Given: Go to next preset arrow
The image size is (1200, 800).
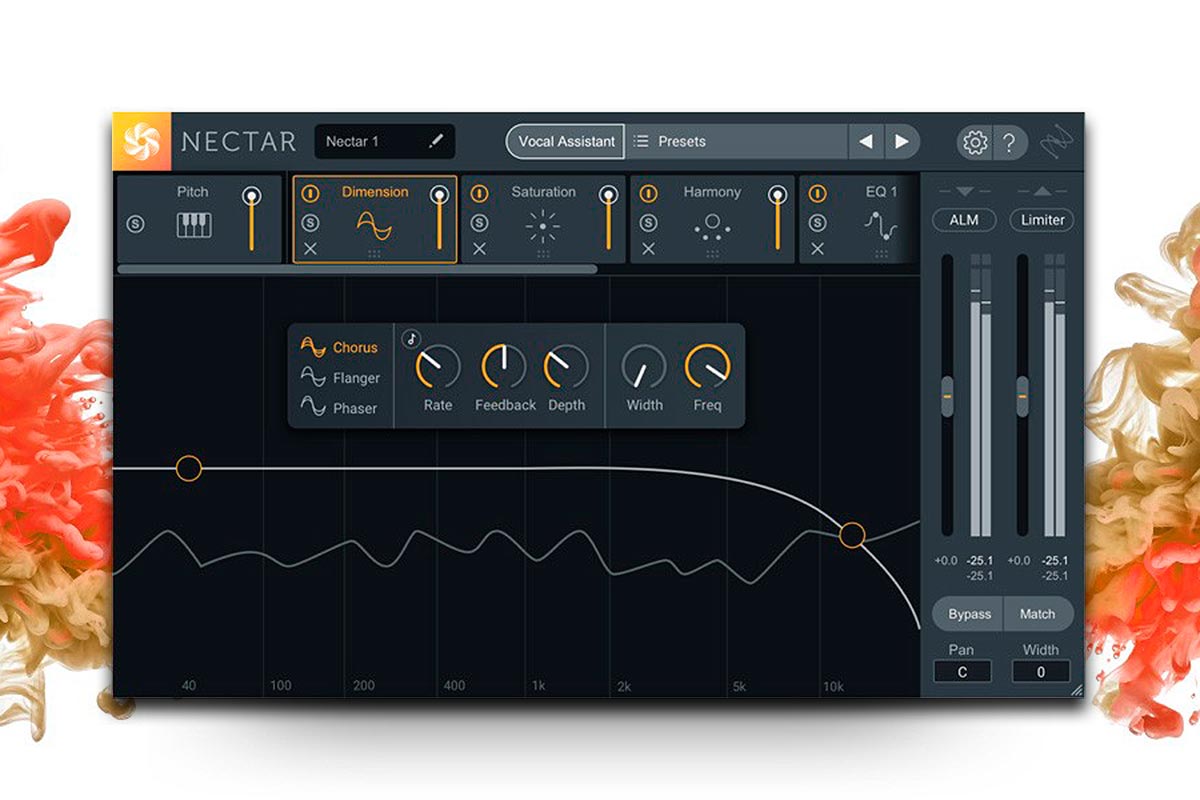Looking at the screenshot, I should coord(901,142).
